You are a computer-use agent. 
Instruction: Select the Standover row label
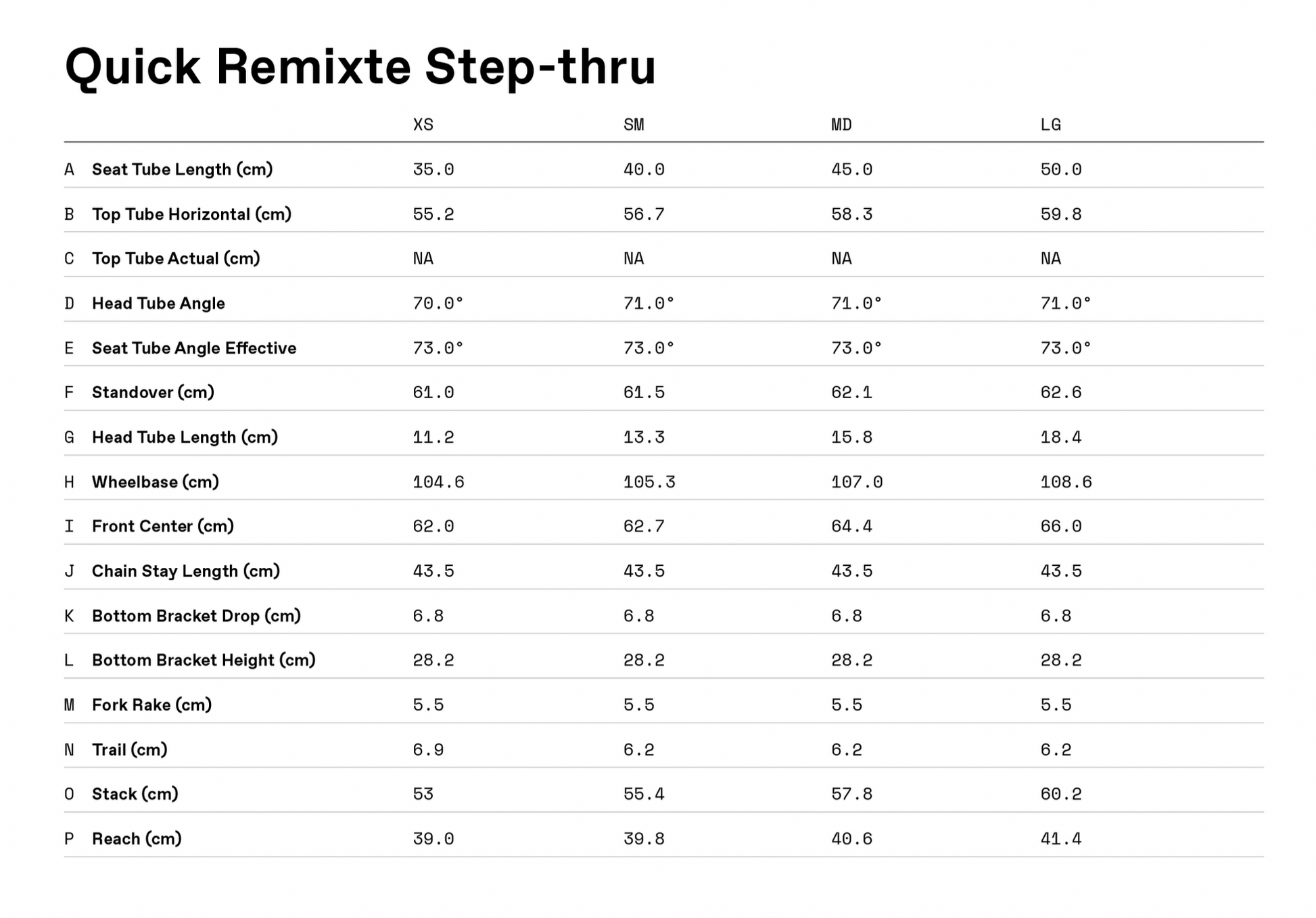tap(153, 393)
